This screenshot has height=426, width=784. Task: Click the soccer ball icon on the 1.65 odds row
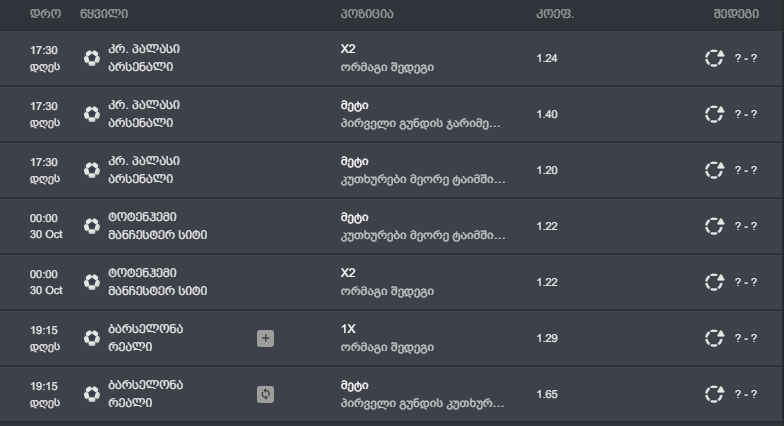tap(92, 394)
